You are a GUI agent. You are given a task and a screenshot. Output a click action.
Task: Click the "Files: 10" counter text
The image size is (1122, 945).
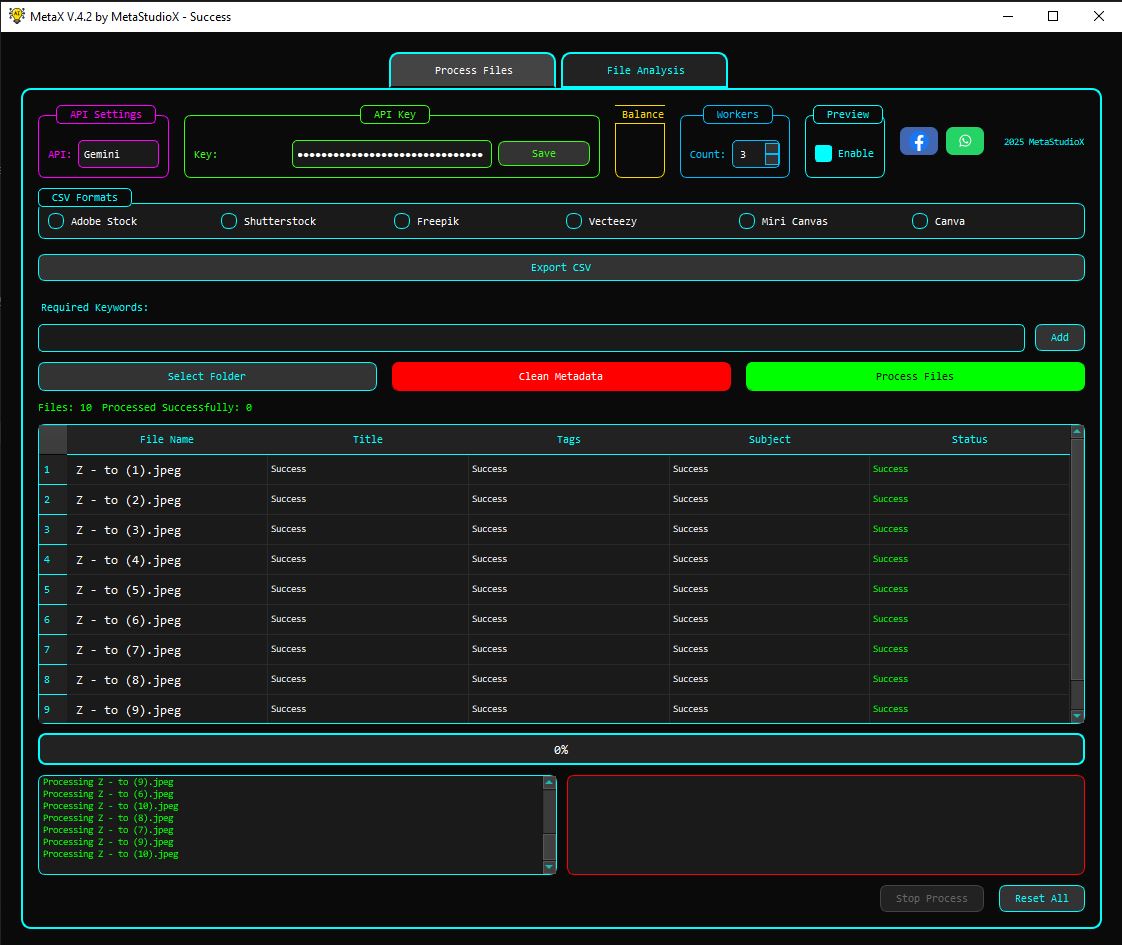pyautogui.click(x=65, y=407)
